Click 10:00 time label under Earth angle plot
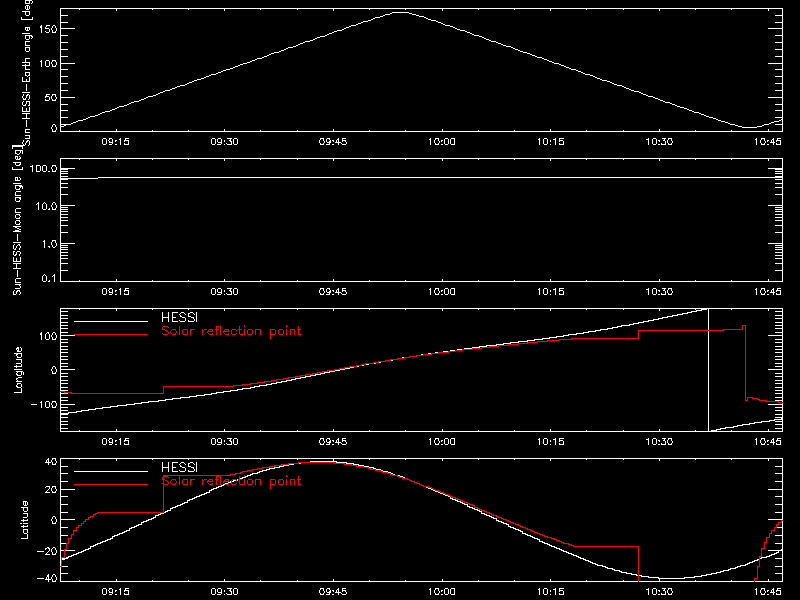Screen dimensions: 800x600 pos(441,142)
